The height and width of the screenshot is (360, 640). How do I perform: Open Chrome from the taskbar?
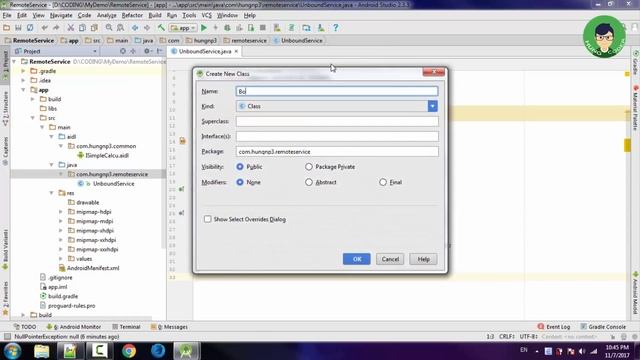pos(129,351)
